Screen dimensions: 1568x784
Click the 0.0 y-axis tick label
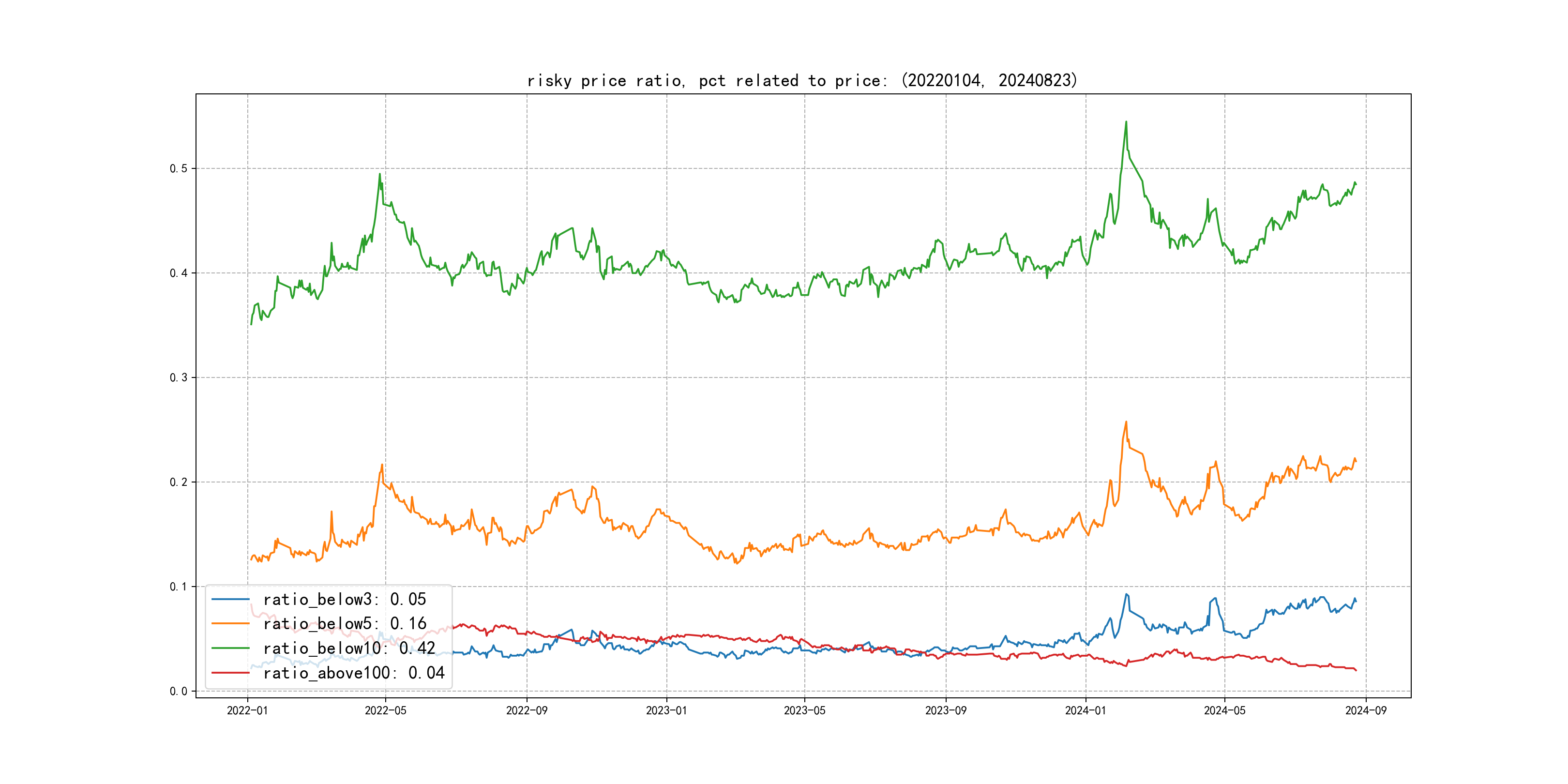(179, 692)
